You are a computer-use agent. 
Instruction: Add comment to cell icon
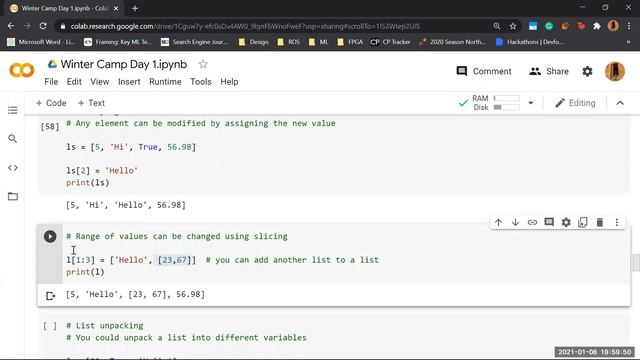pyautogui.click(x=549, y=222)
